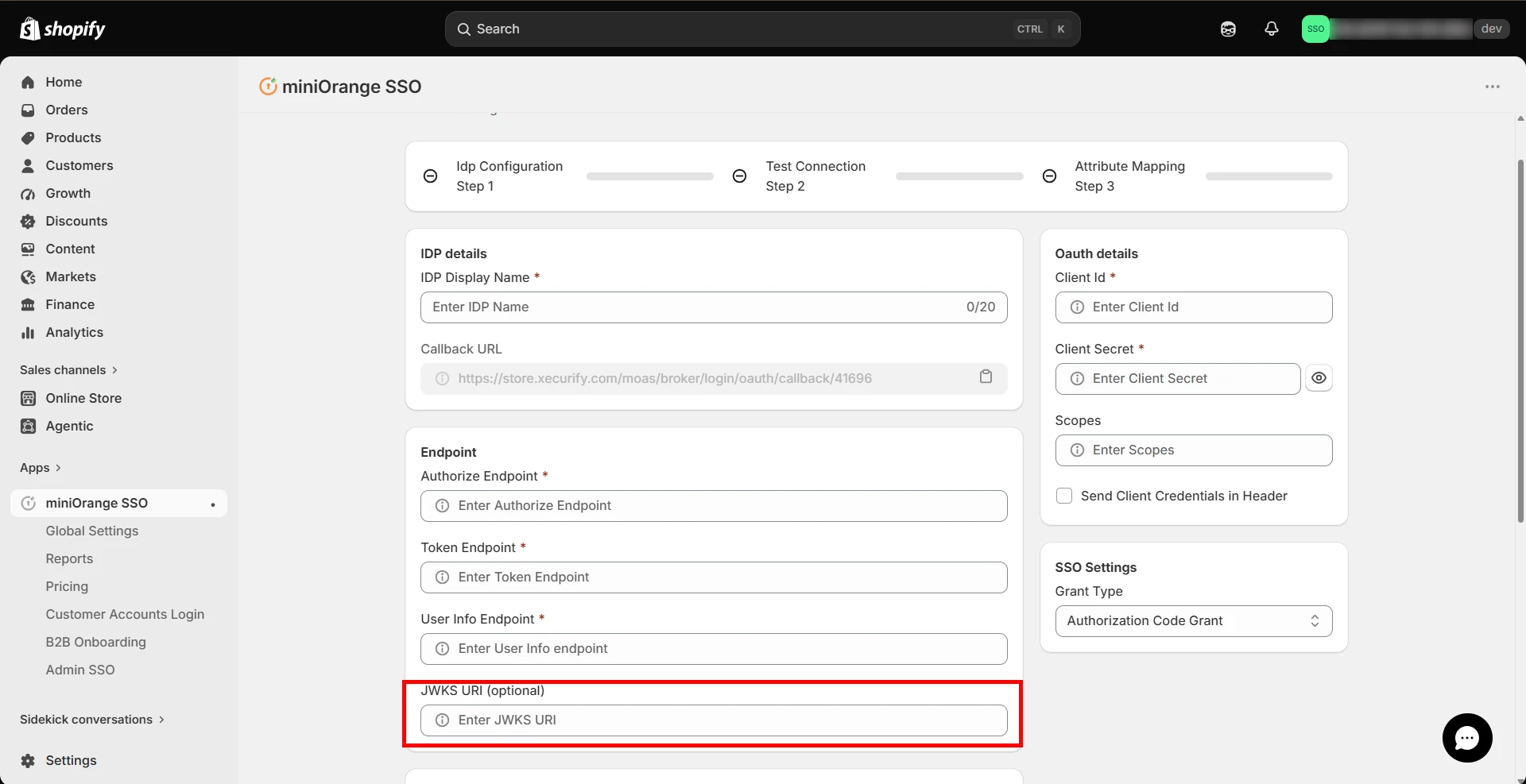The image size is (1526, 784).
Task: Open the miniOrange SSO more options menu
Action: pyautogui.click(x=1493, y=87)
